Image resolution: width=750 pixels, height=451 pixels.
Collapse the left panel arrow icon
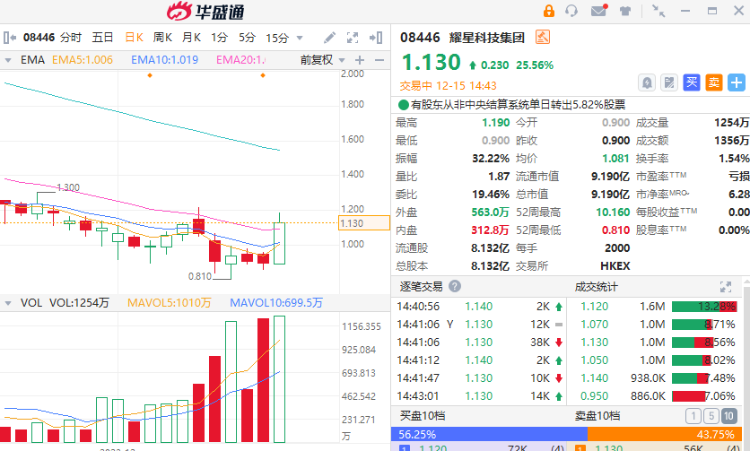click(x=10, y=37)
